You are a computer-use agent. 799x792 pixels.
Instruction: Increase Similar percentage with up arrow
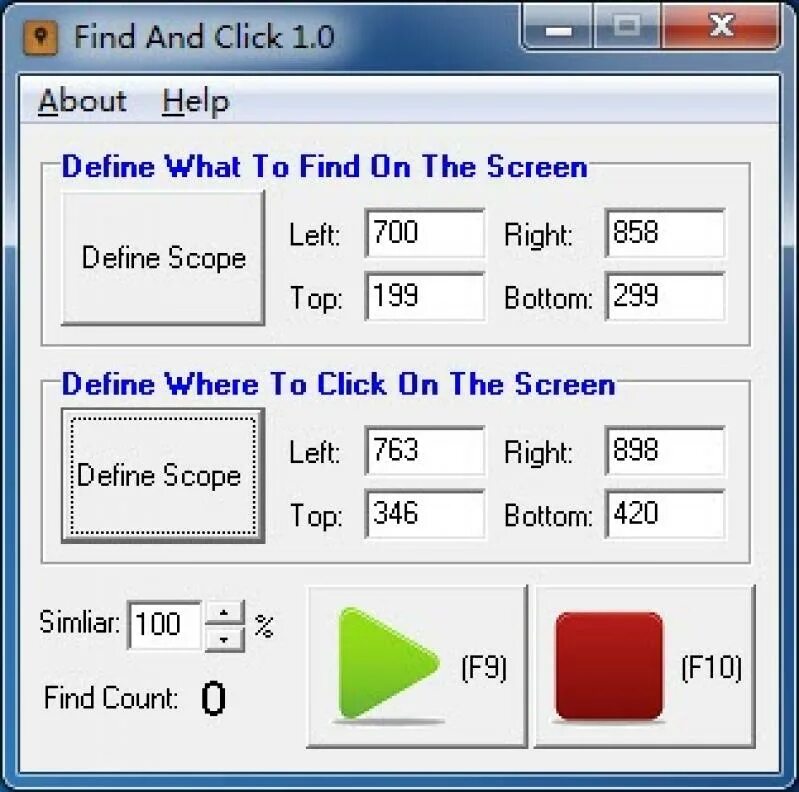coord(225,612)
